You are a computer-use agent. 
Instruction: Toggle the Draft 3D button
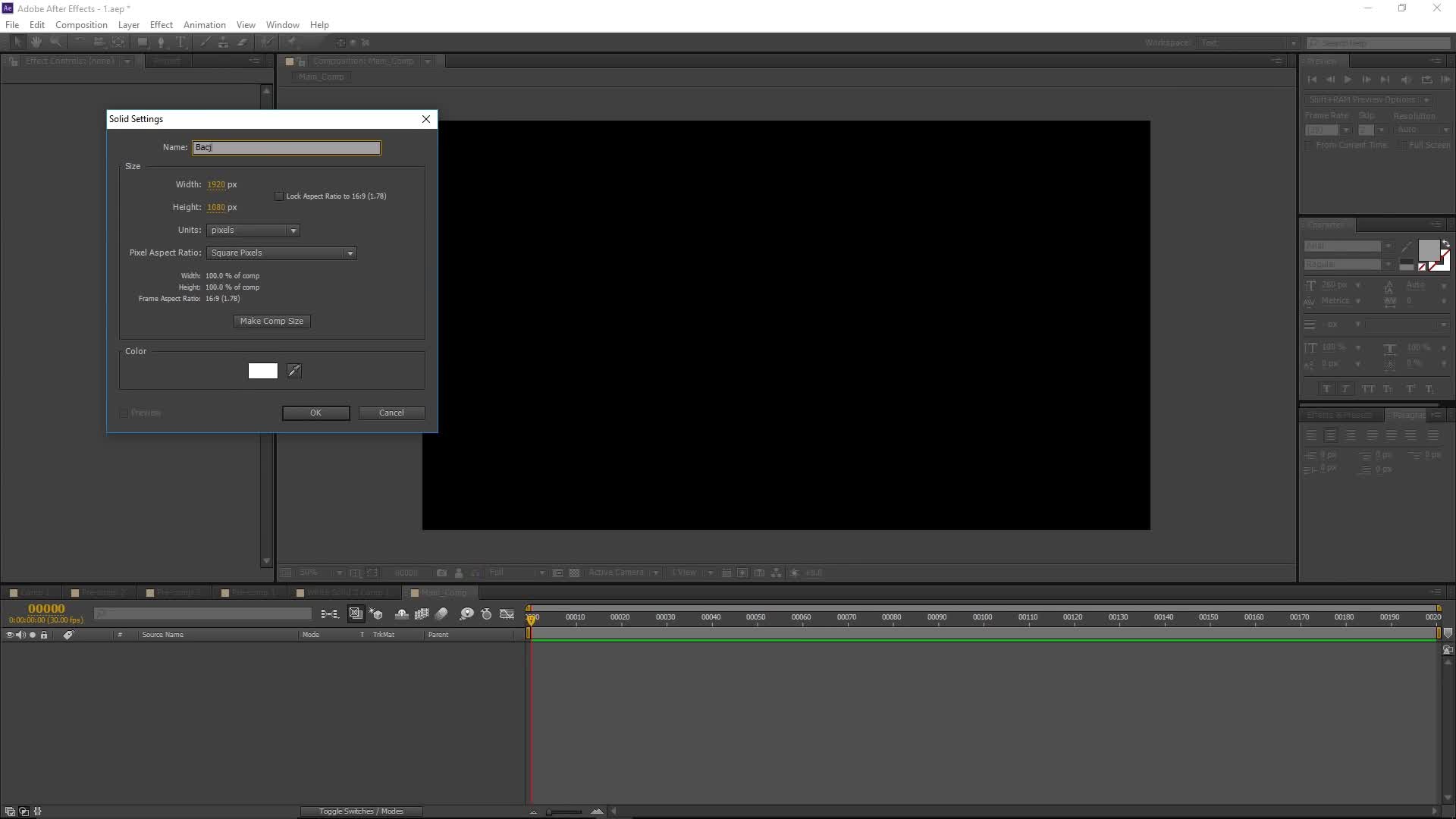click(376, 614)
